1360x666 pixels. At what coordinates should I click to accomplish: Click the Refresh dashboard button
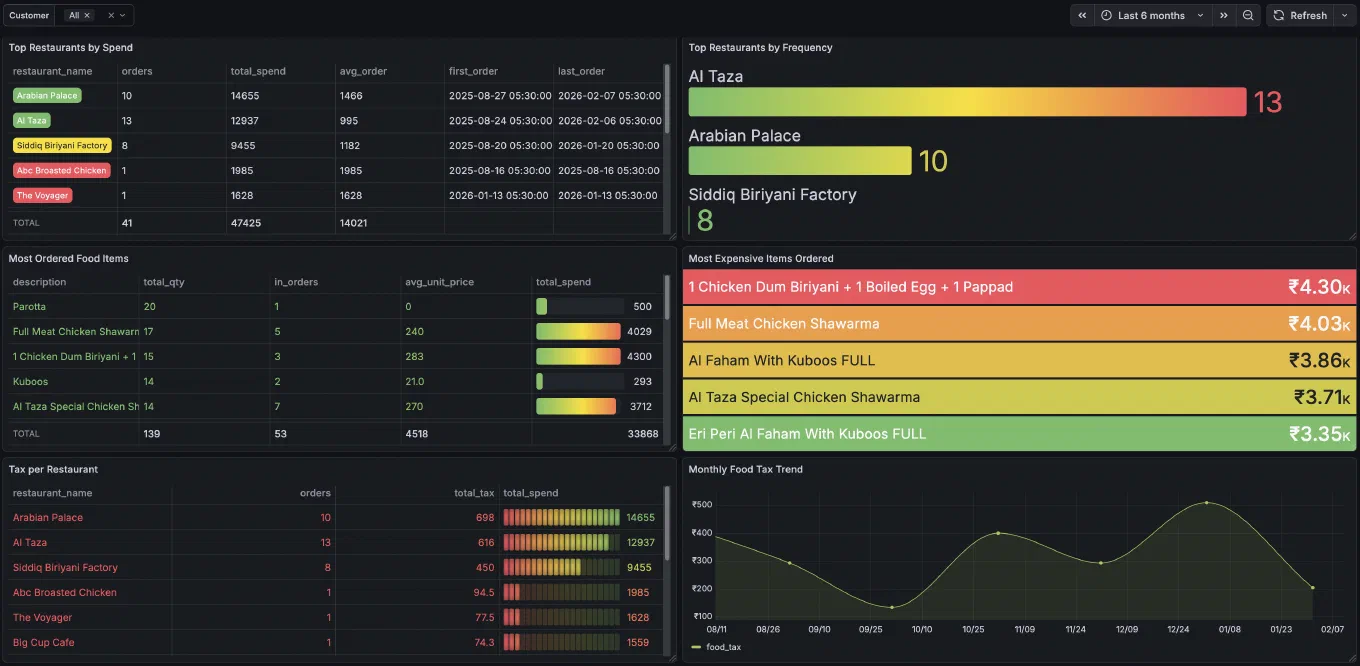tap(1300, 15)
